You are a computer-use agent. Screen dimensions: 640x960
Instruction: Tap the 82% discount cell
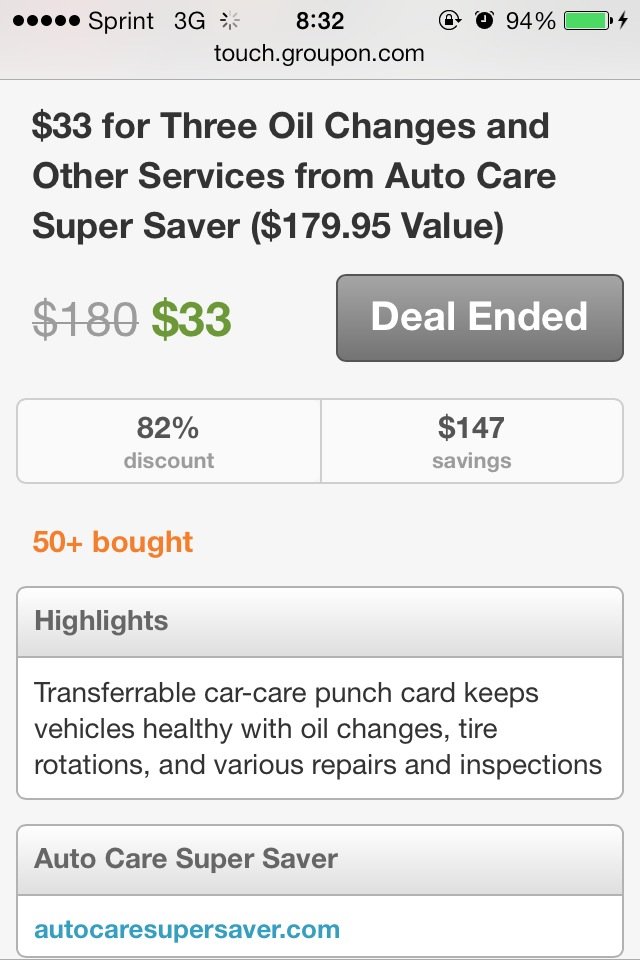coord(169,441)
